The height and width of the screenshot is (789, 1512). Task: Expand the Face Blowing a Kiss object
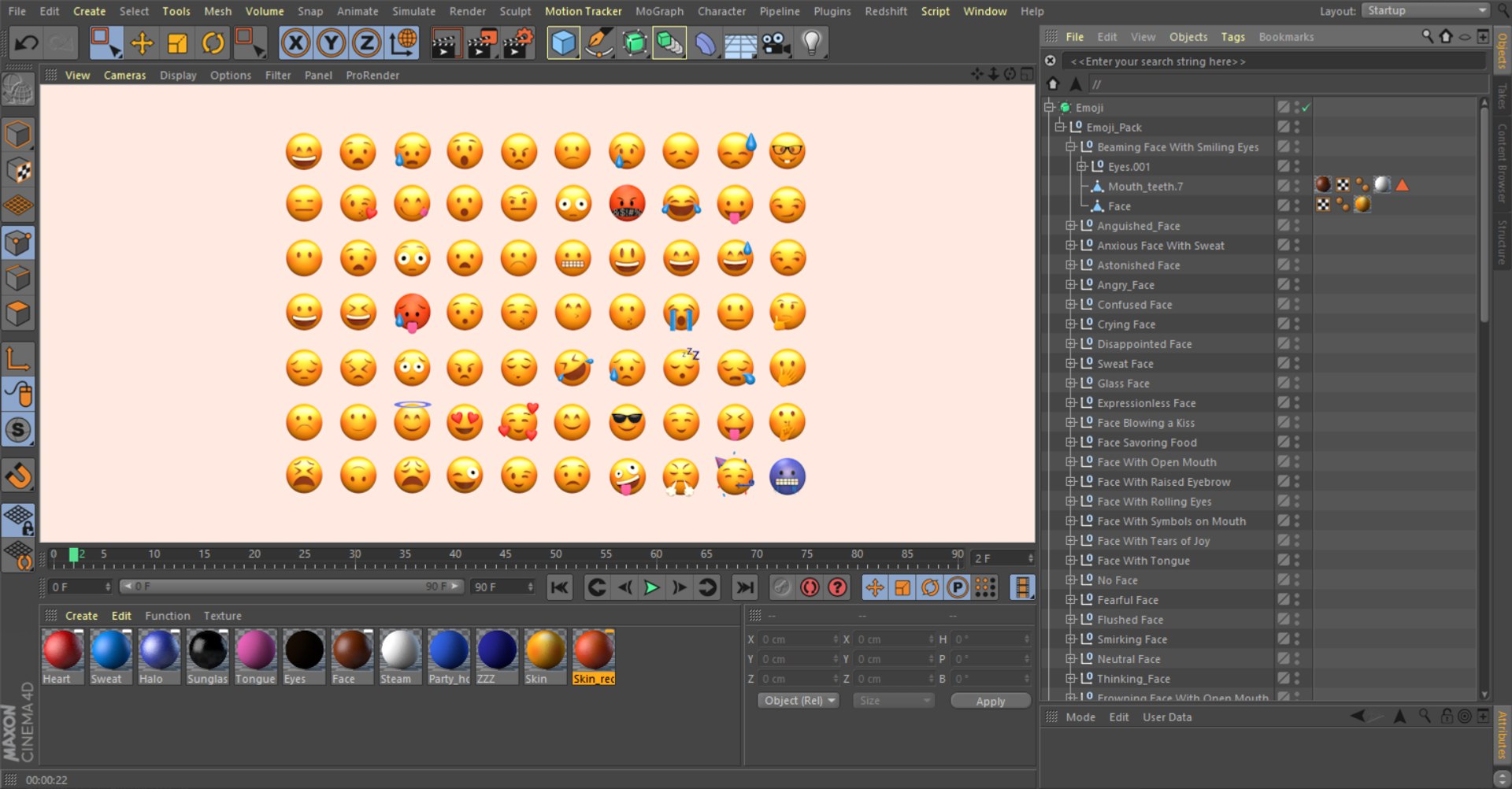coord(1071,422)
